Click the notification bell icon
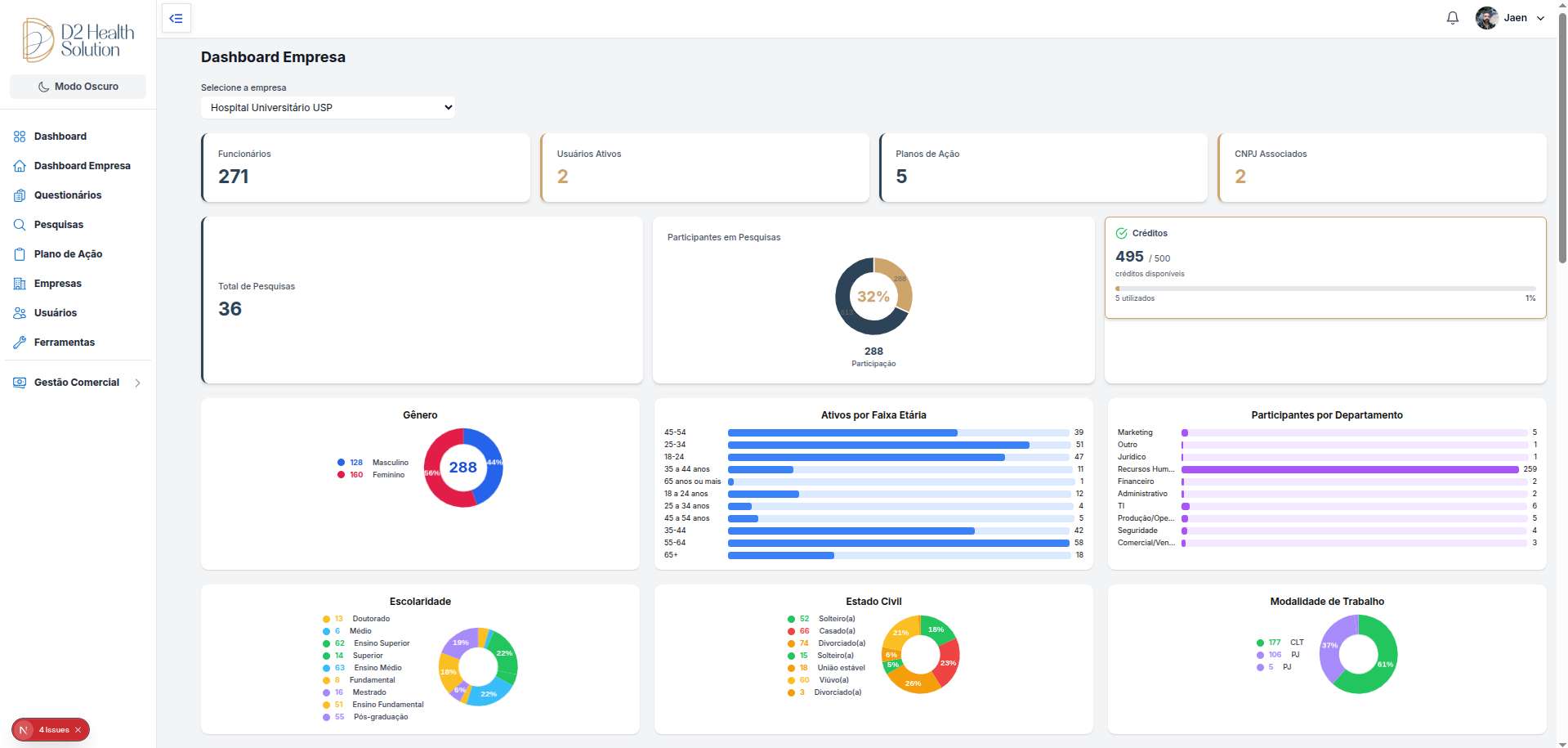The width and height of the screenshot is (1568, 748). tap(1452, 17)
